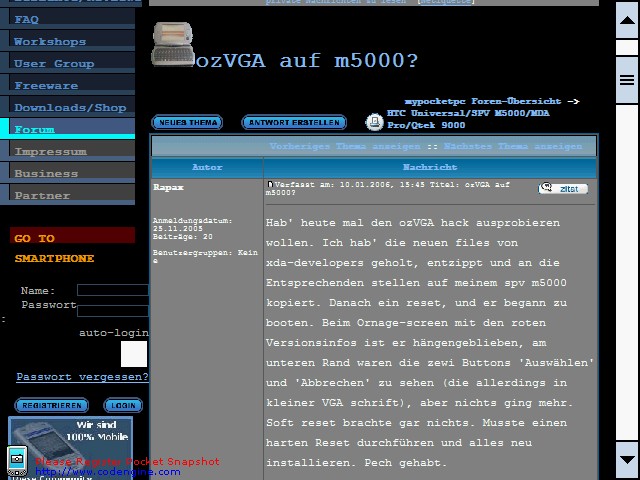640x480 pixels.
Task: Click the forum icon beside HTC Universal link
Action: 374,122
